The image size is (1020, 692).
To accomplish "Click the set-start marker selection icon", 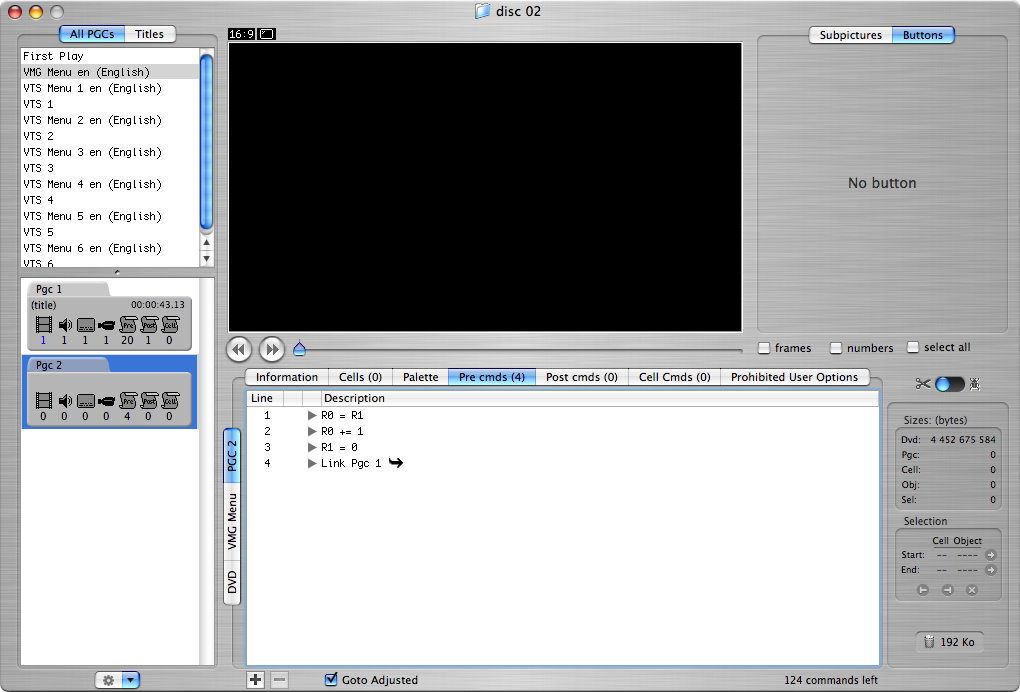I will pos(922,590).
